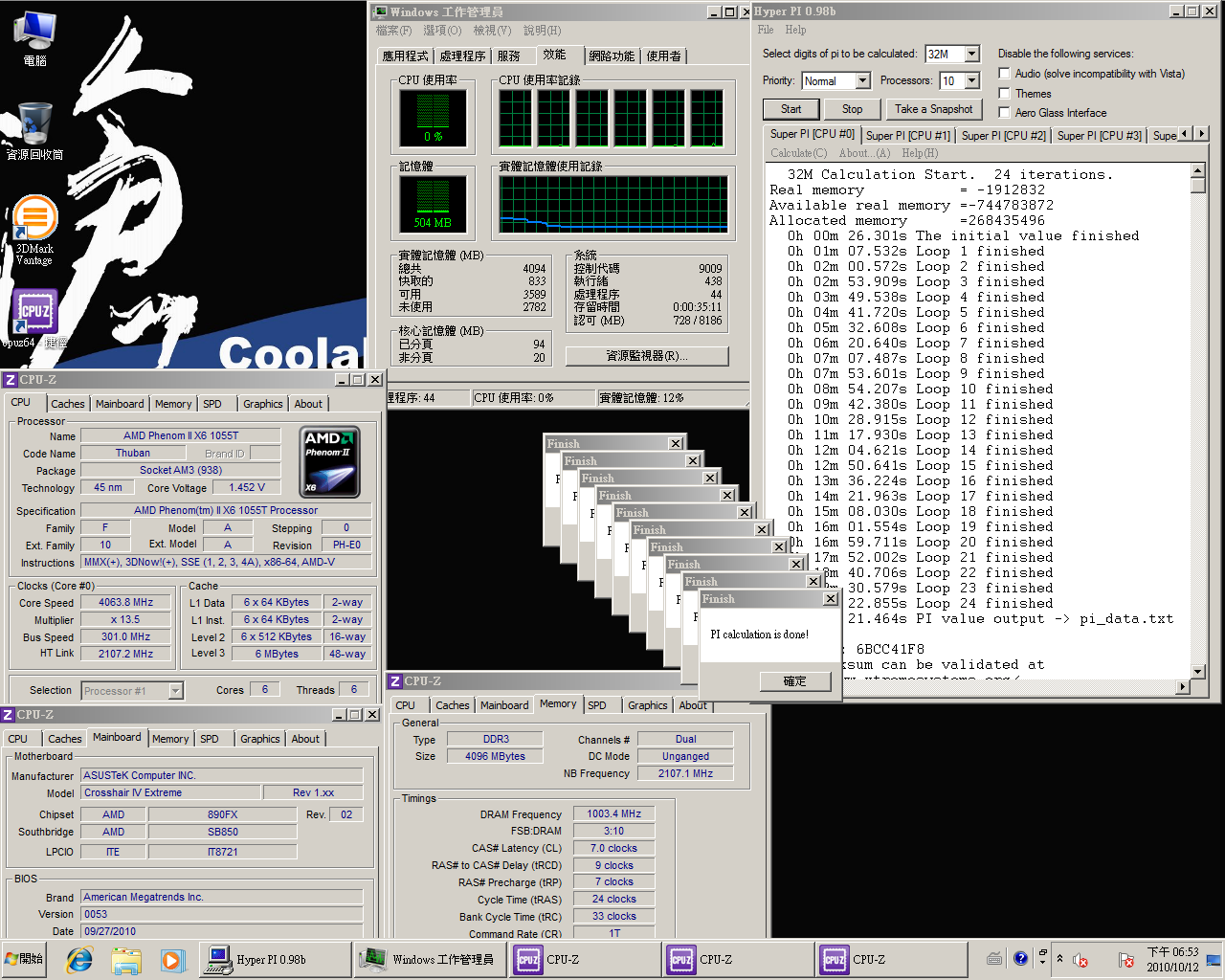Image resolution: width=1225 pixels, height=980 pixels.
Task: Open the 選項(O) menu in Task Manager
Action: coord(442,31)
